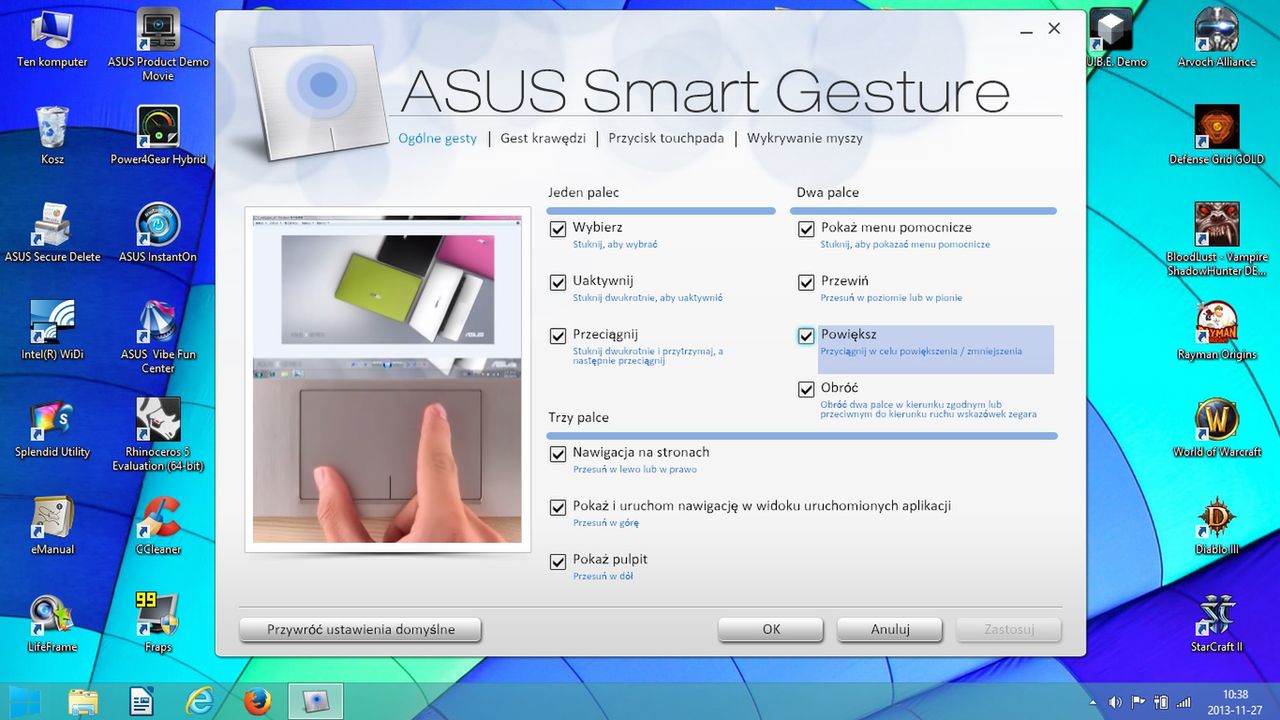Screen dimensions: 1280x720
Task: Launch BloodLust Vampire ShadowHunter shortcut
Action: coord(1217,240)
